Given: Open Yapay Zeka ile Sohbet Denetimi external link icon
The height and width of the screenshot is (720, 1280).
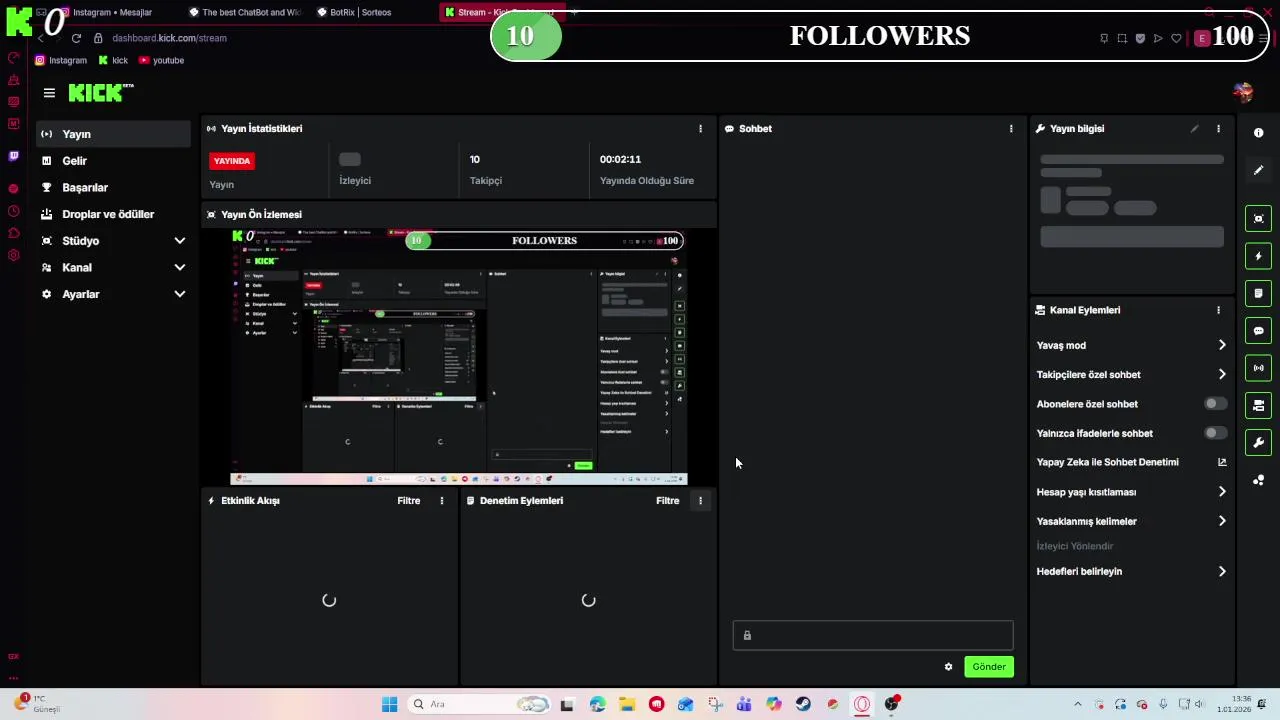Looking at the screenshot, I should point(1222,462).
